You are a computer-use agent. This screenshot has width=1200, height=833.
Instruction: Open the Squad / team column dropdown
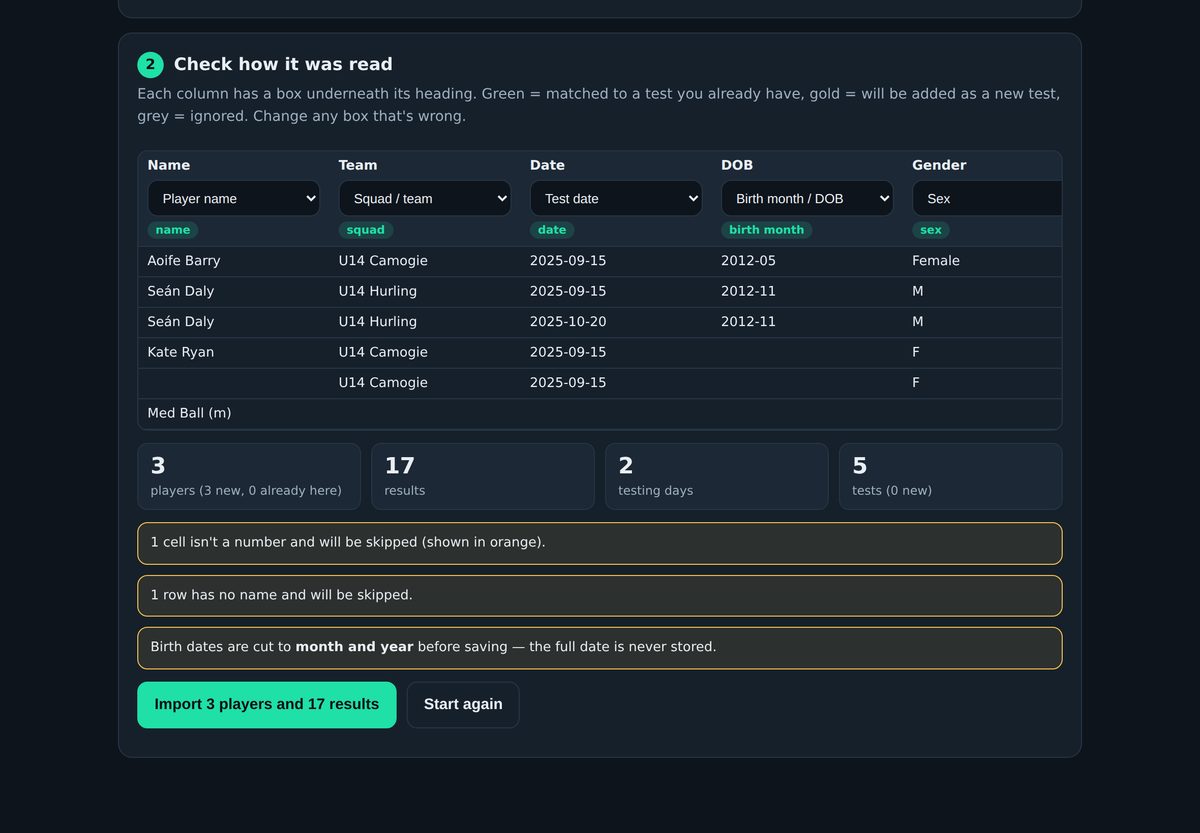click(x=425, y=198)
